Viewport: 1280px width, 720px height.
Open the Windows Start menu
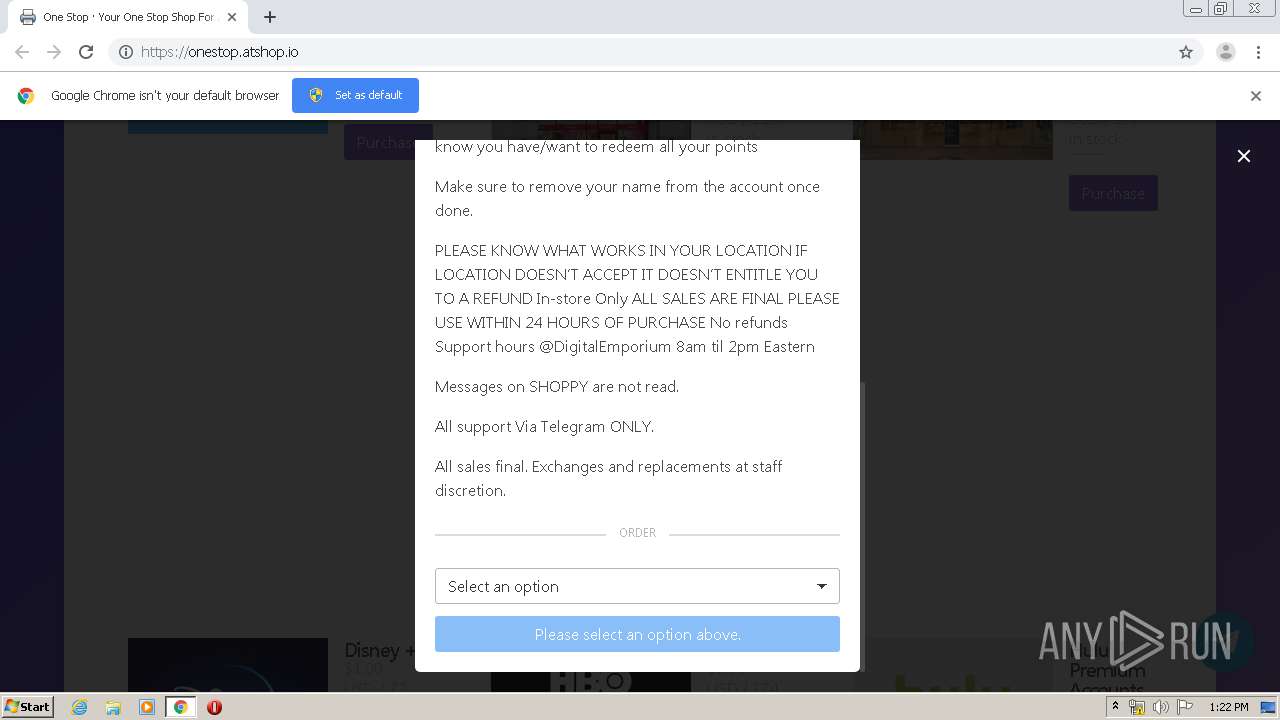[28, 706]
